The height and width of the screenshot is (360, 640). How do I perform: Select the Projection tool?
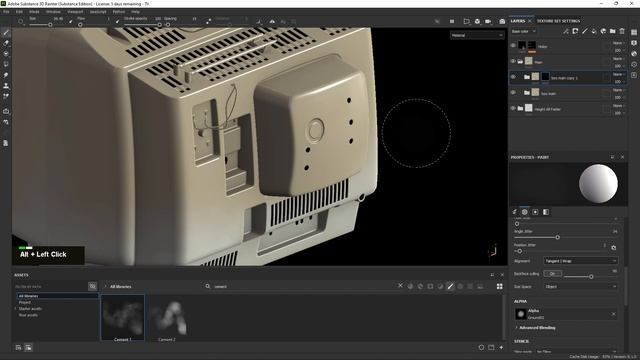(6, 53)
